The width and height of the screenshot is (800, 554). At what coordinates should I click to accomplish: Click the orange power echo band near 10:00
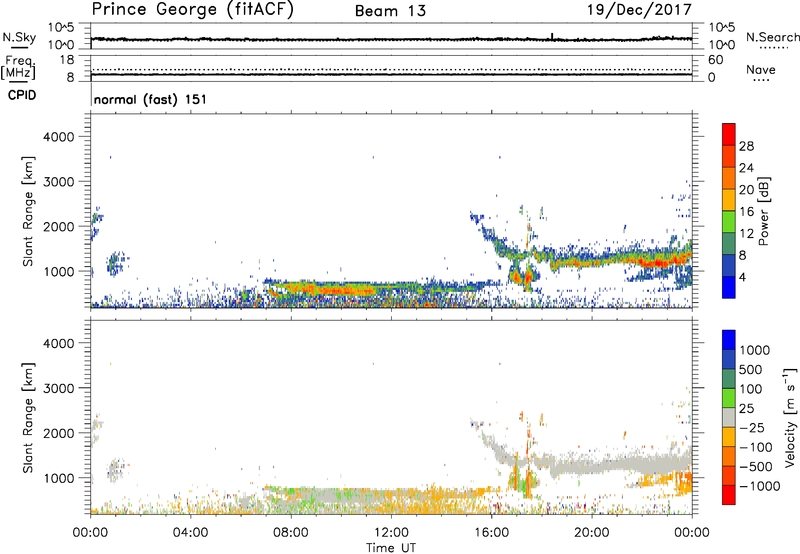[327, 290]
